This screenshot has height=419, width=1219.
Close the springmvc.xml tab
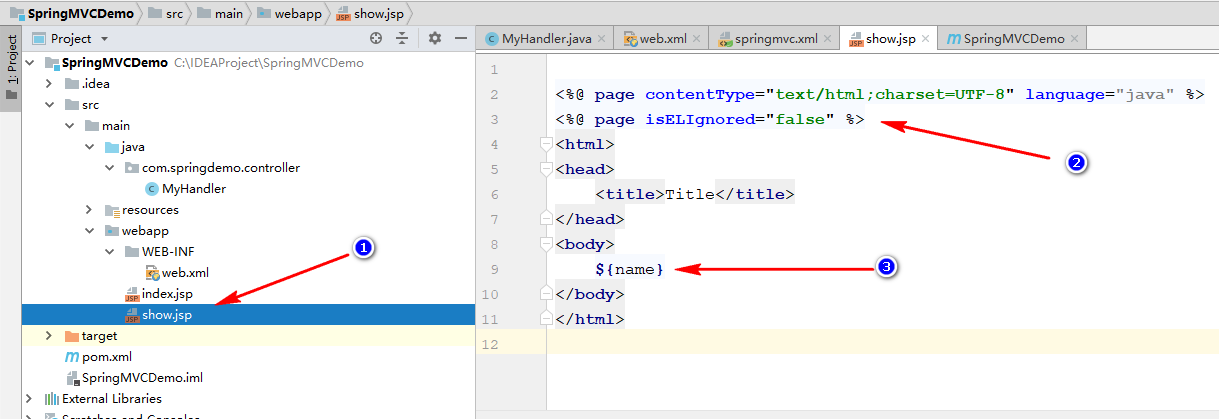pos(827,39)
